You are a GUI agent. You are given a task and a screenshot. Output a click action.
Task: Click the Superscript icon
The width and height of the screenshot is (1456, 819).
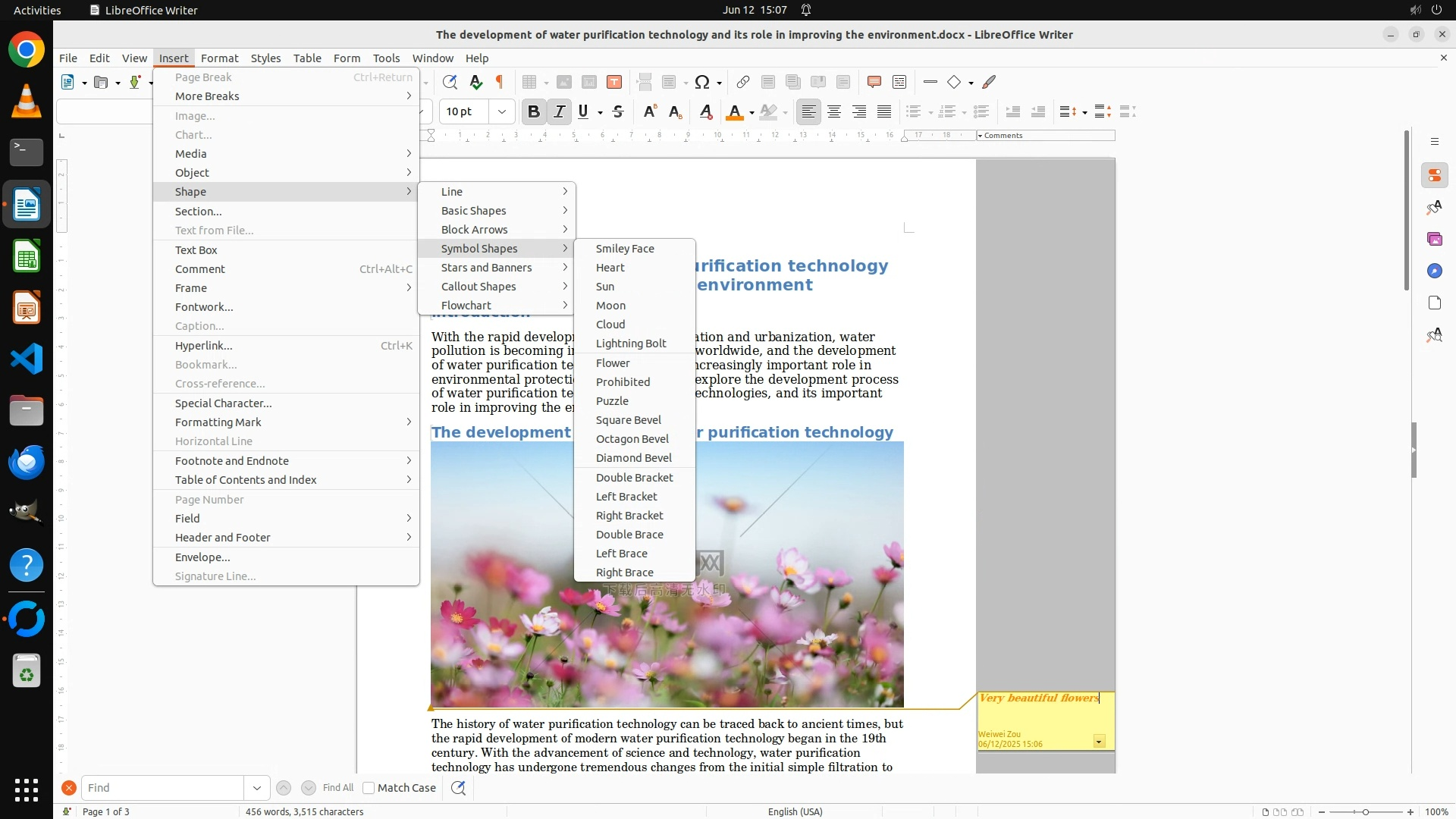649,112
